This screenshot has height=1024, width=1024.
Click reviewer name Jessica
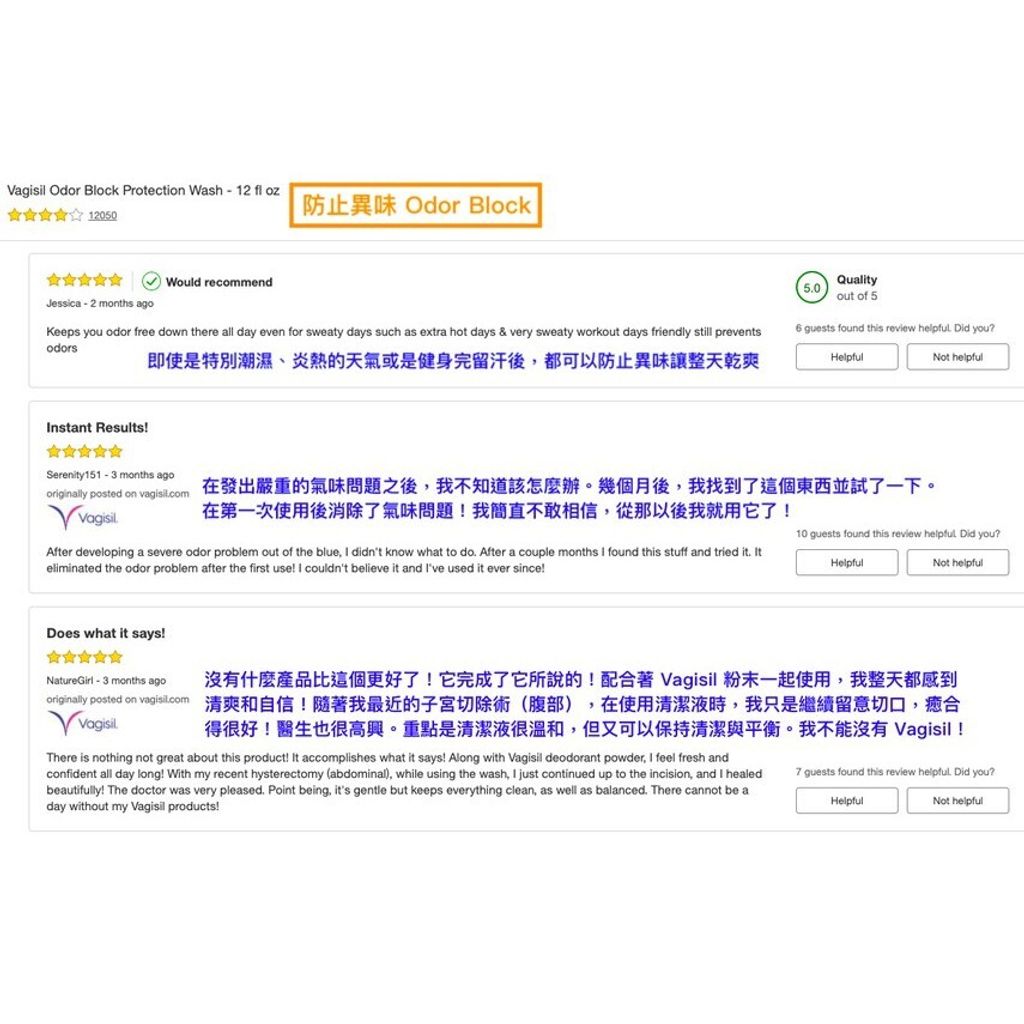point(62,303)
